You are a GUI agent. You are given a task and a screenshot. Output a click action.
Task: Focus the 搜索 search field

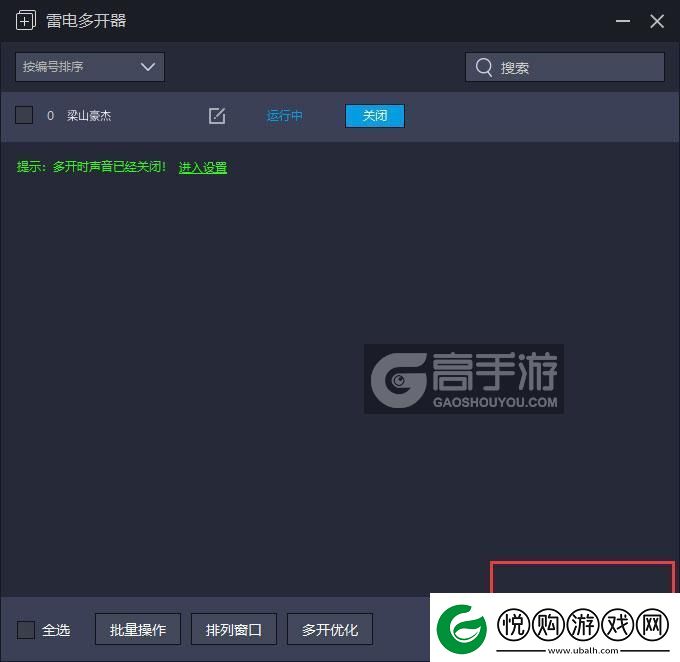click(x=565, y=67)
